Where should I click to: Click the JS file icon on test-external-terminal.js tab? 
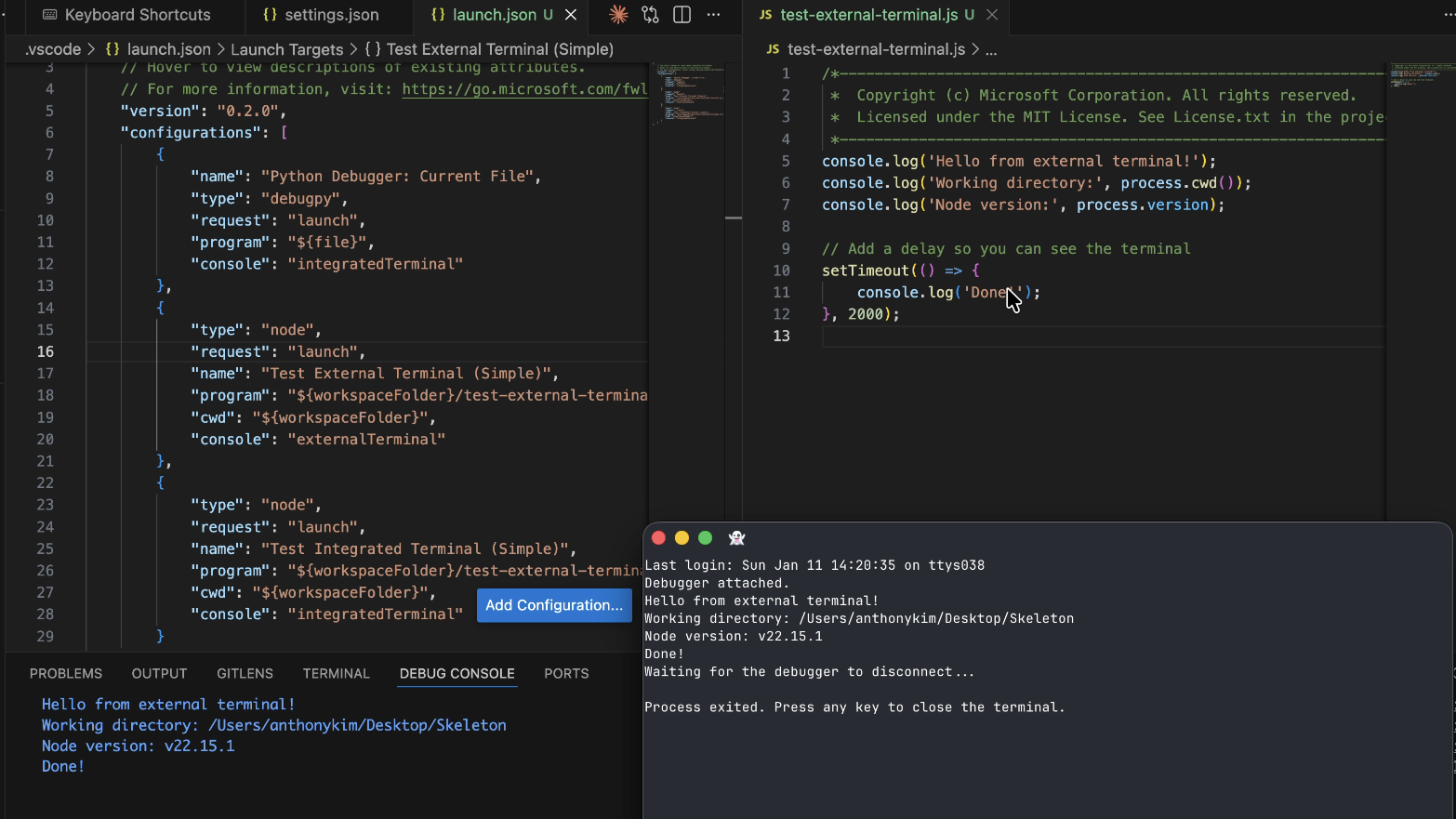pyautogui.click(x=765, y=15)
